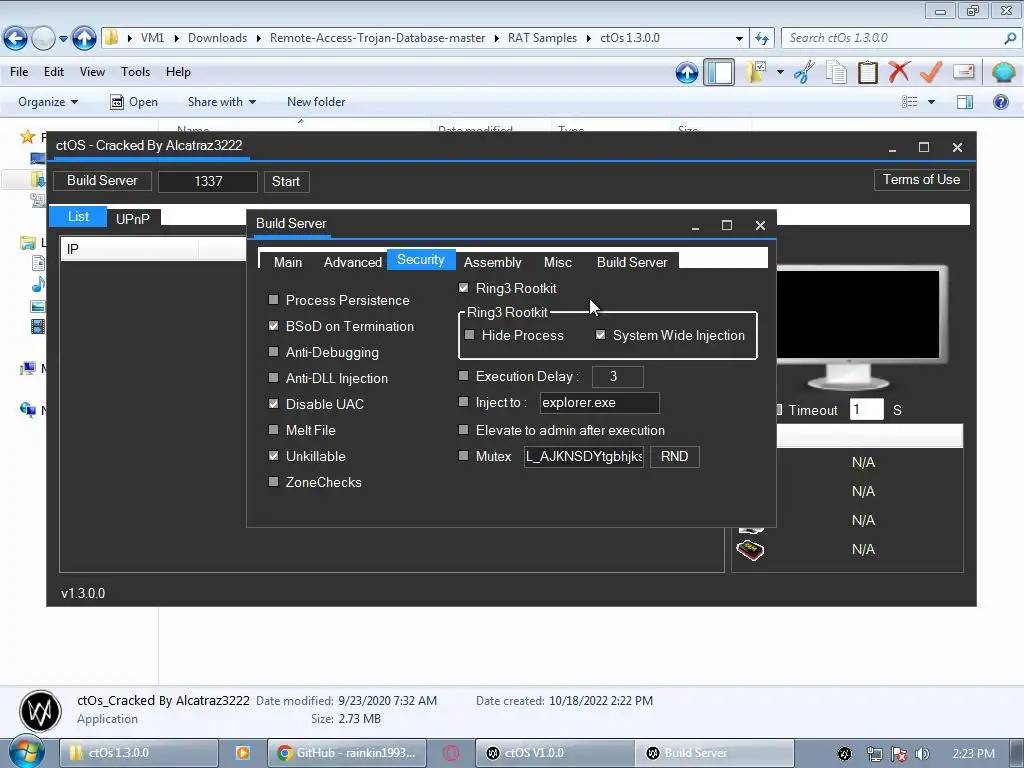This screenshot has width=1024, height=768.
Task: Switch to the Main tab
Action: click(288, 263)
